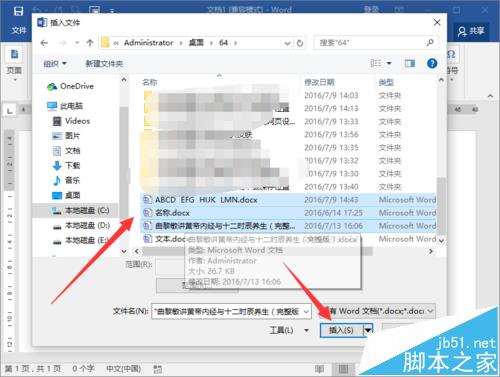Viewport: 500px width, 377px height.
Task: Open 文档 documents in navigation pane
Action: 66,151
